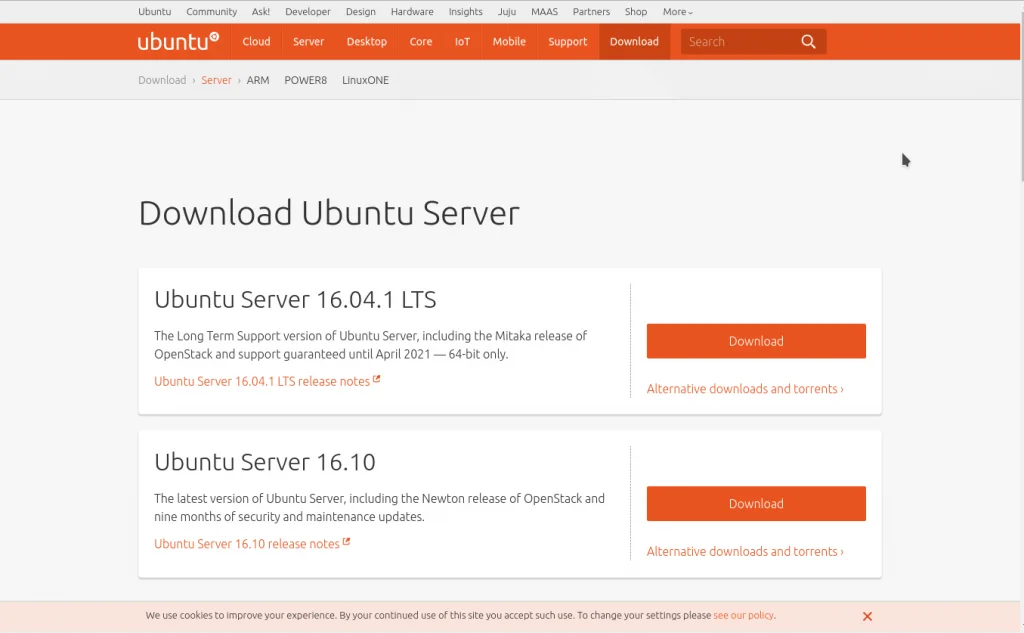1024x633 pixels.
Task: Open Ubuntu Server 16.10 release notes
Action: point(252,544)
